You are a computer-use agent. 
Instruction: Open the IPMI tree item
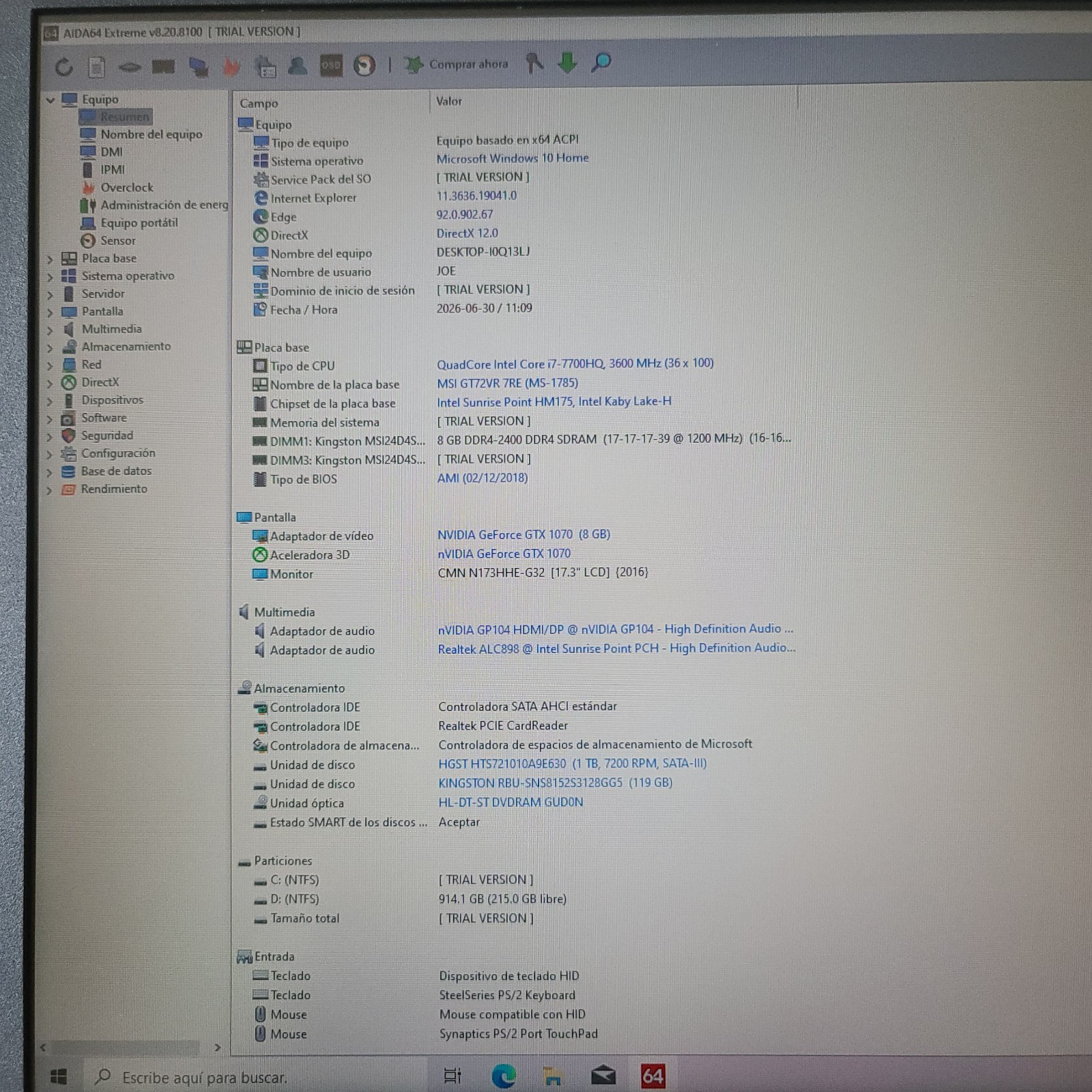(x=113, y=170)
